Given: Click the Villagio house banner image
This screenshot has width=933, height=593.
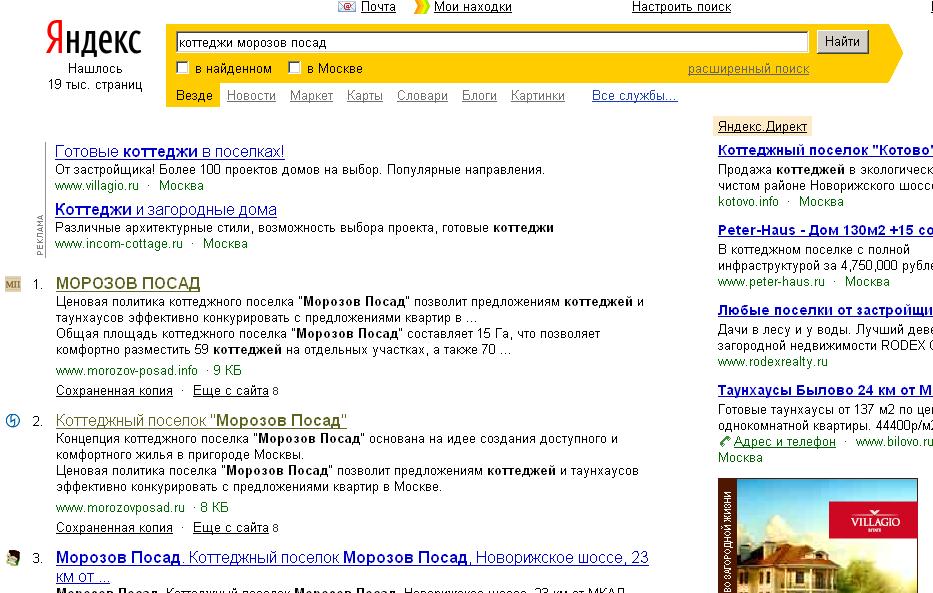Looking at the screenshot, I should [818, 535].
